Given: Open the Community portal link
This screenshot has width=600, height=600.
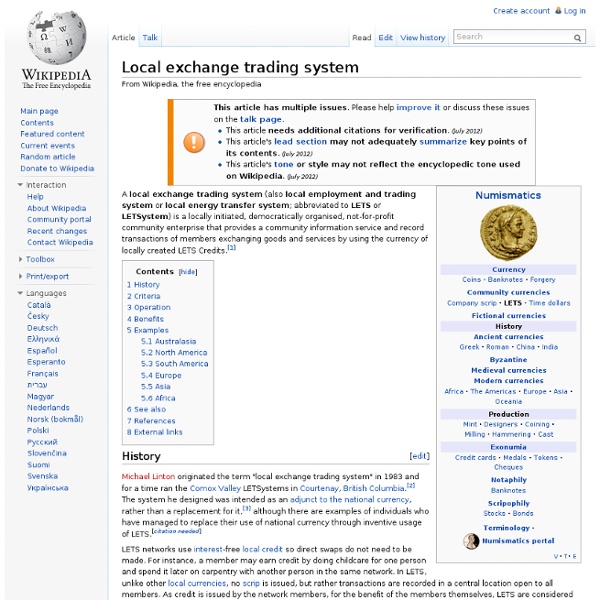Looking at the screenshot, I should 59,220.
